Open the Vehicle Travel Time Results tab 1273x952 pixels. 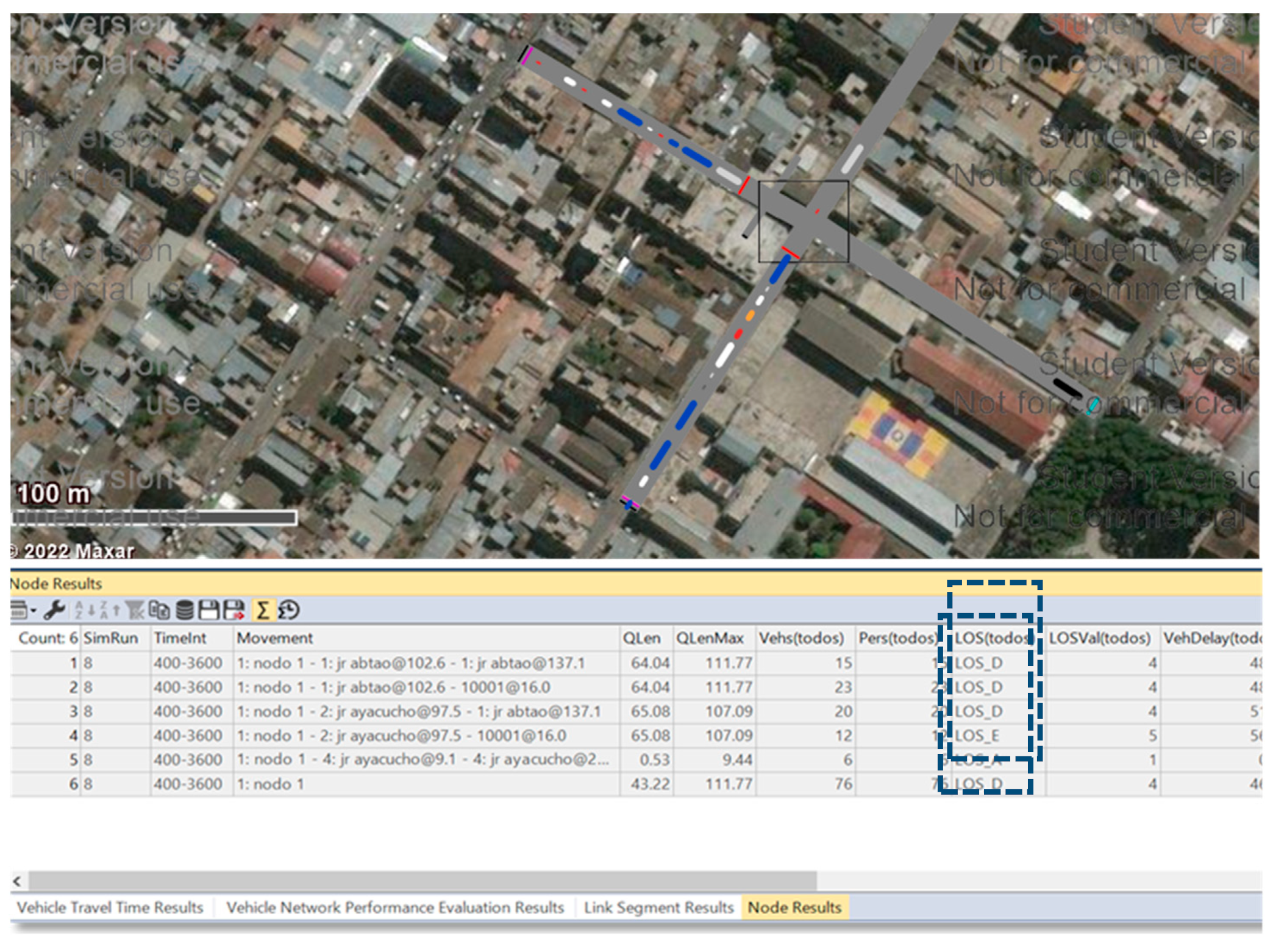coord(112,908)
